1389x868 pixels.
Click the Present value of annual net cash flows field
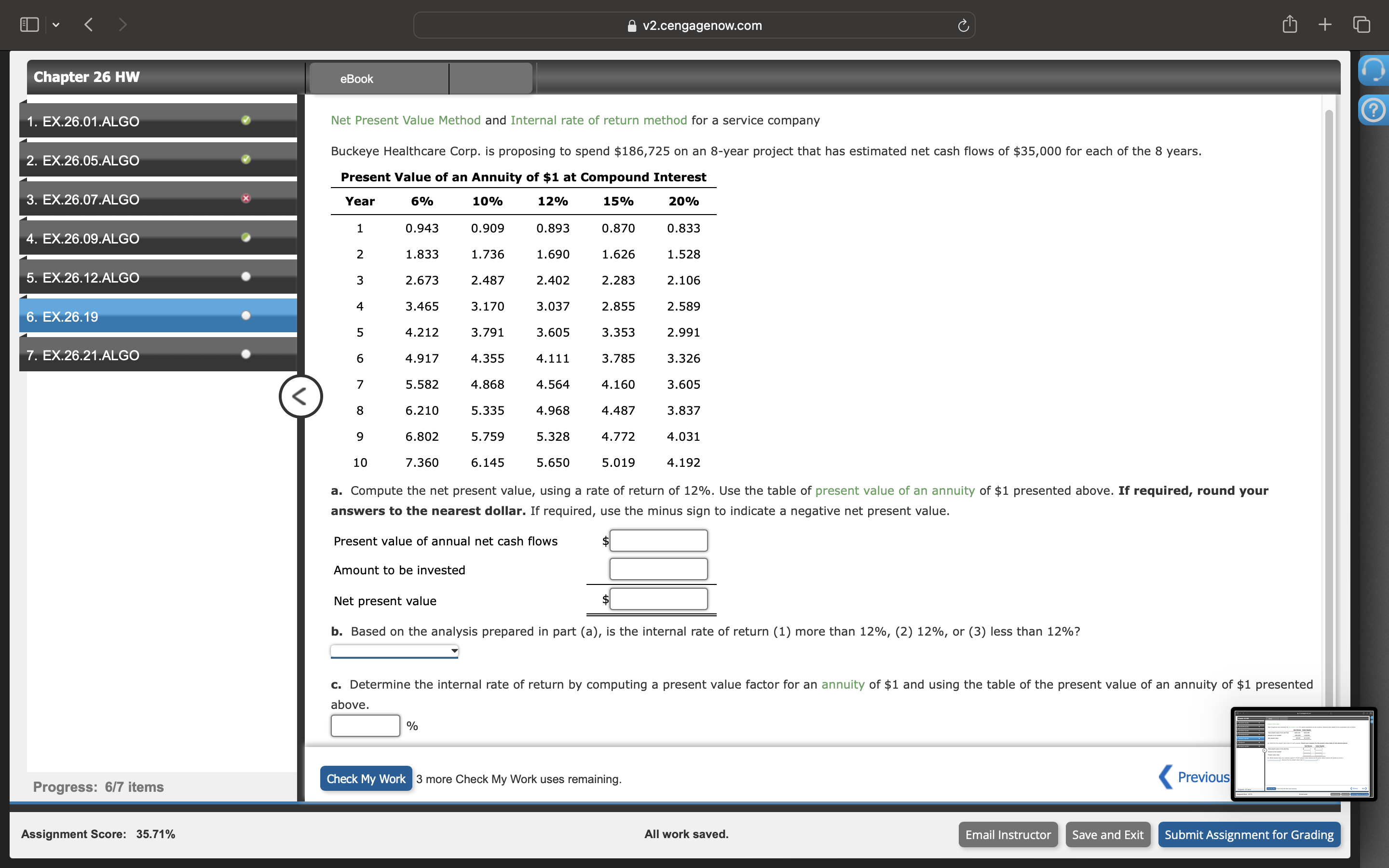pos(658,540)
